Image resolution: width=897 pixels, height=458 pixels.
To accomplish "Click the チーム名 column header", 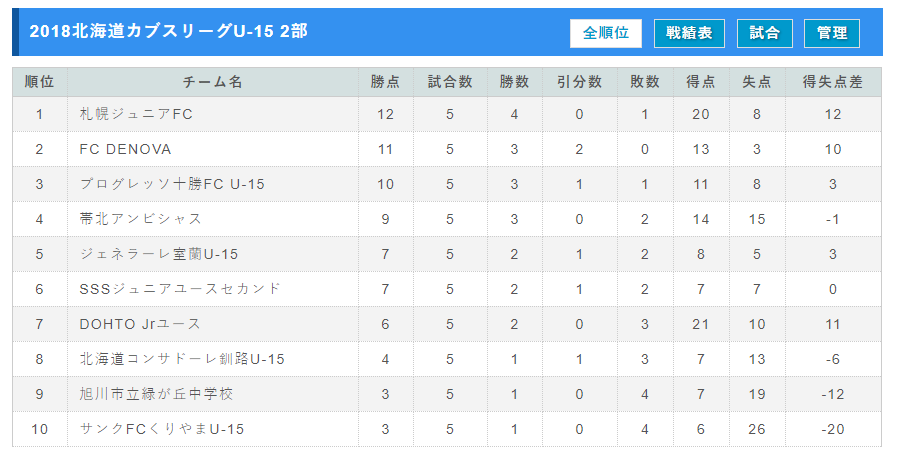I will [x=213, y=82].
